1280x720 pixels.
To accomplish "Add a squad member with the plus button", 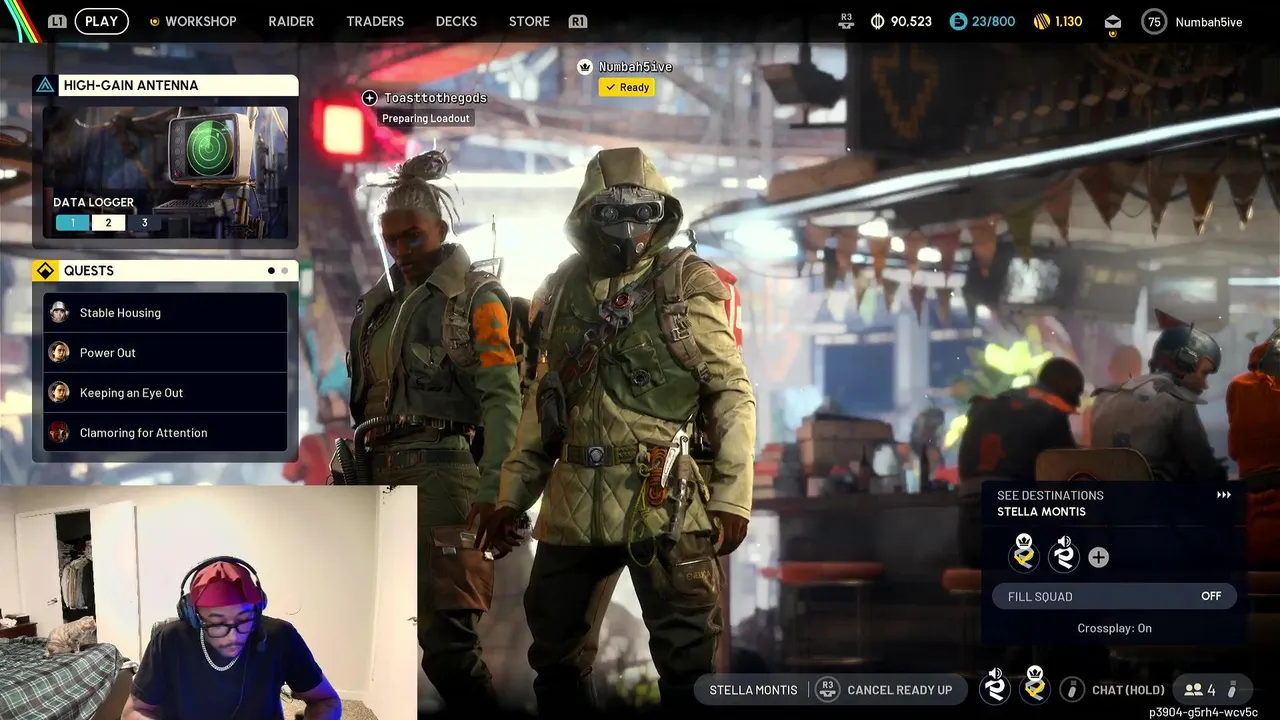I will (1098, 557).
